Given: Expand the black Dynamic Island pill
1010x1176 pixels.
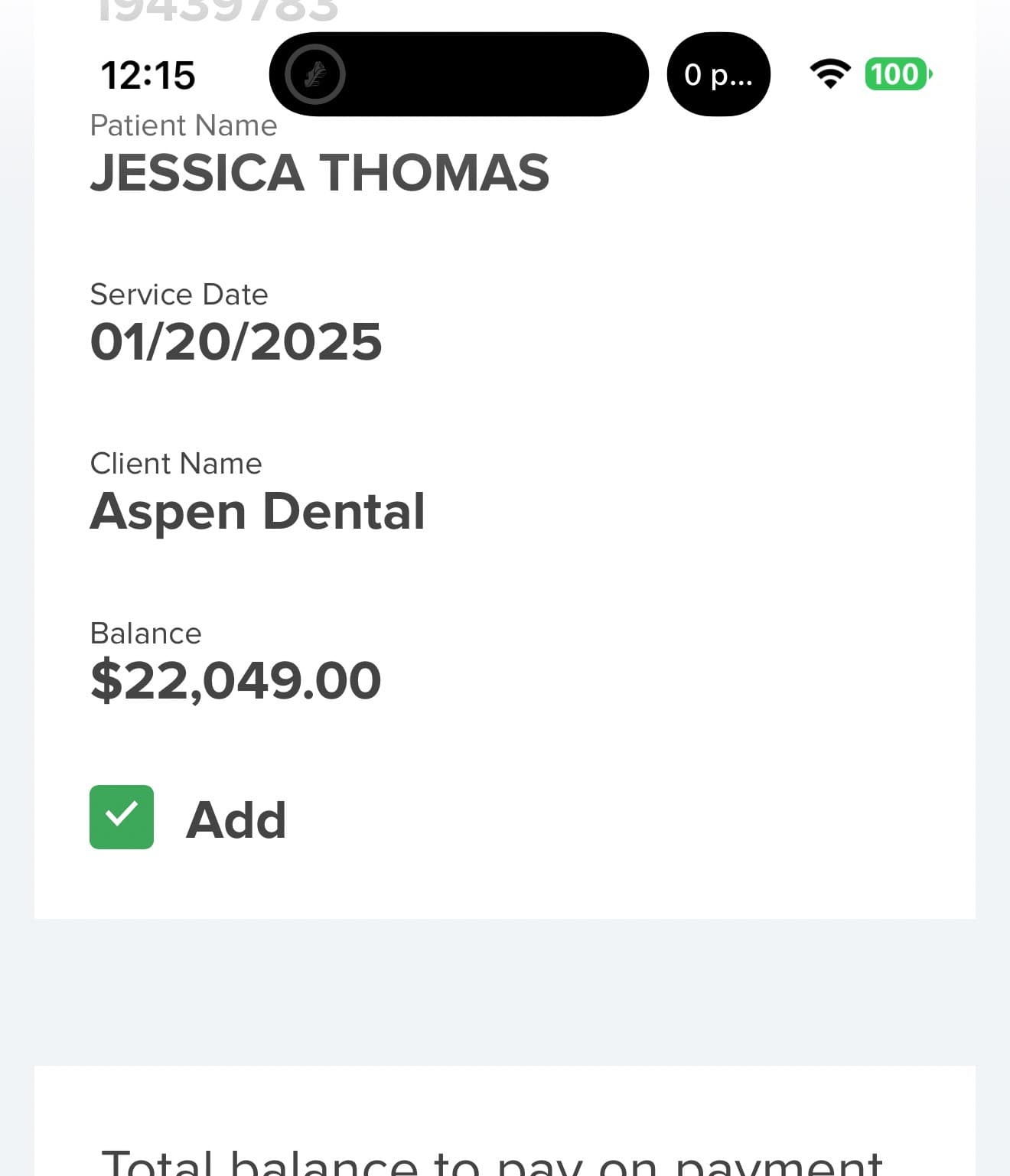Looking at the screenshot, I should 490,74.
